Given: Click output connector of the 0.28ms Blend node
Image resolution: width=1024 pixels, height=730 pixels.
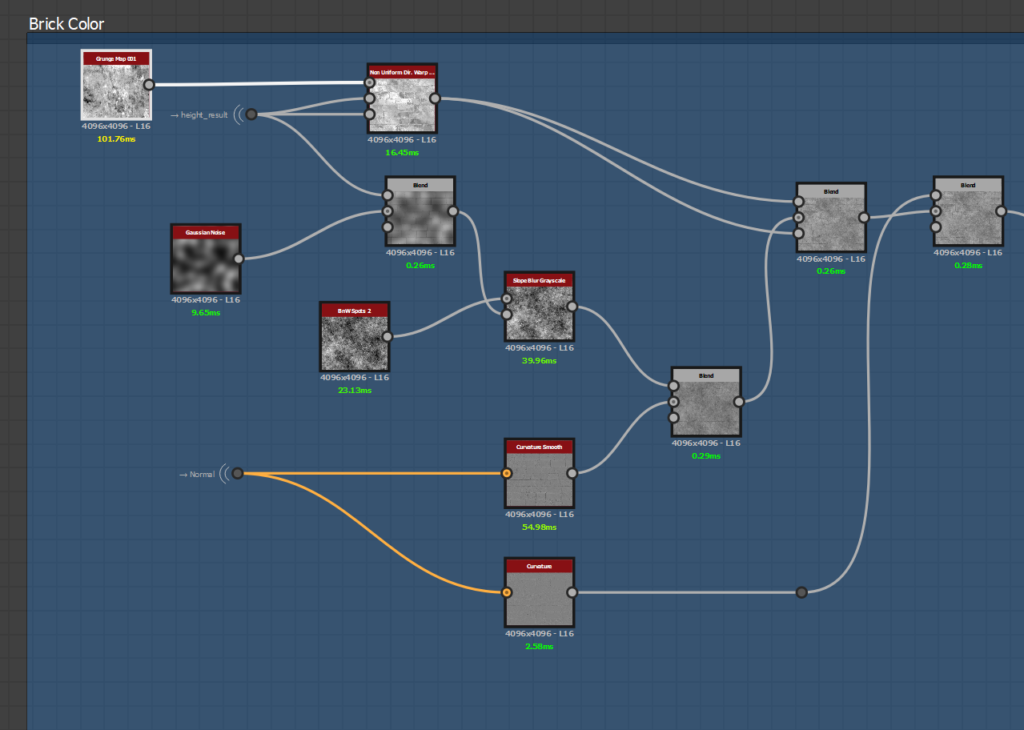Looking at the screenshot, I should point(1001,212).
